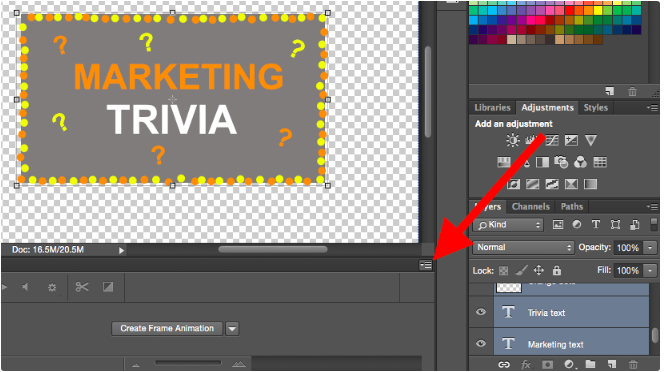Open timeline settings gear icon
Viewport: 668px width, 372px height.
(52, 288)
